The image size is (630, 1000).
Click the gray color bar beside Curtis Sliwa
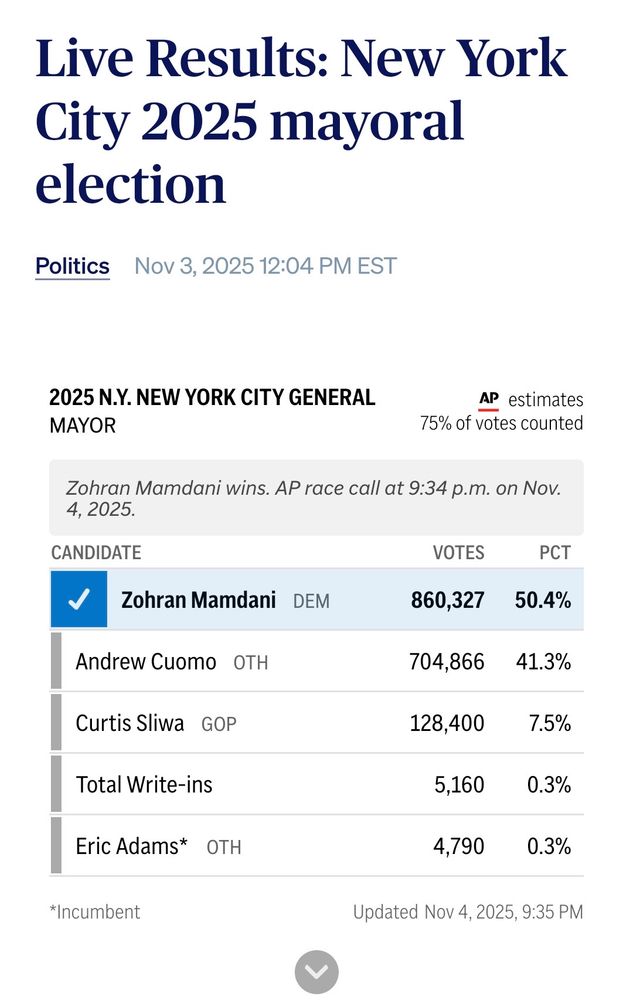(x=56, y=723)
